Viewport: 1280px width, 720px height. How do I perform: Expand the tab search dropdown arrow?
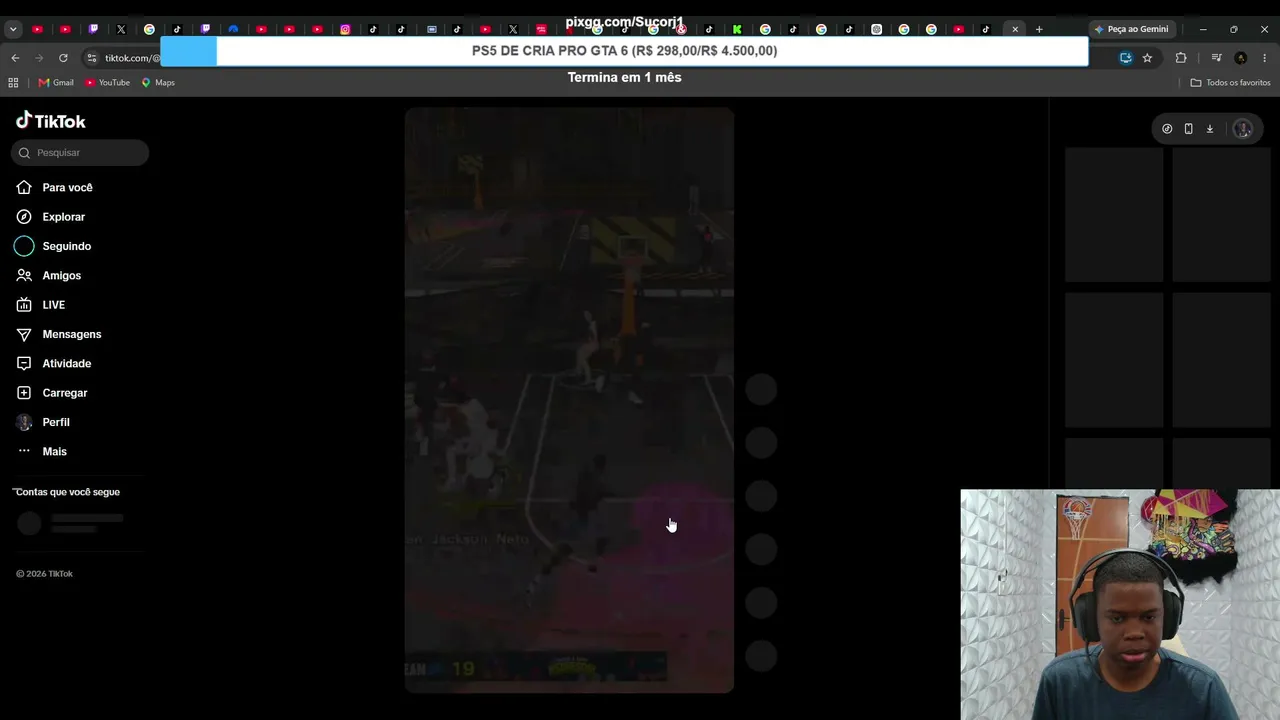[13, 29]
